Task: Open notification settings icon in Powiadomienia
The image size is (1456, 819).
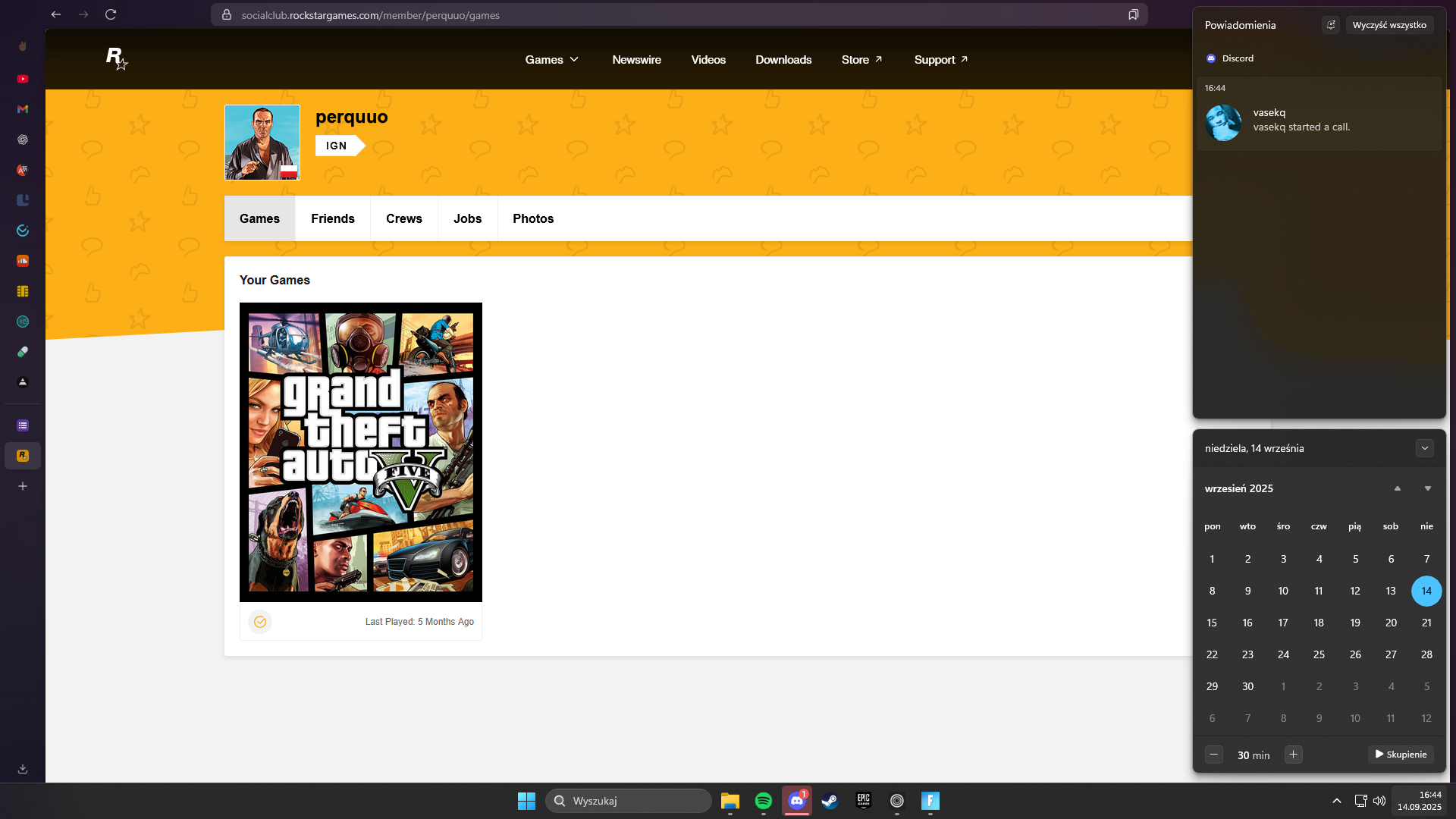Action: [1331, 25]
